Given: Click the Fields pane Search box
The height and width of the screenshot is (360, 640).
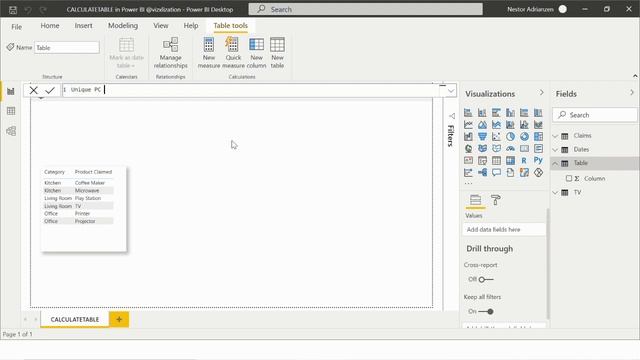Looking at the screenshot, I should [x=595, y=115].
